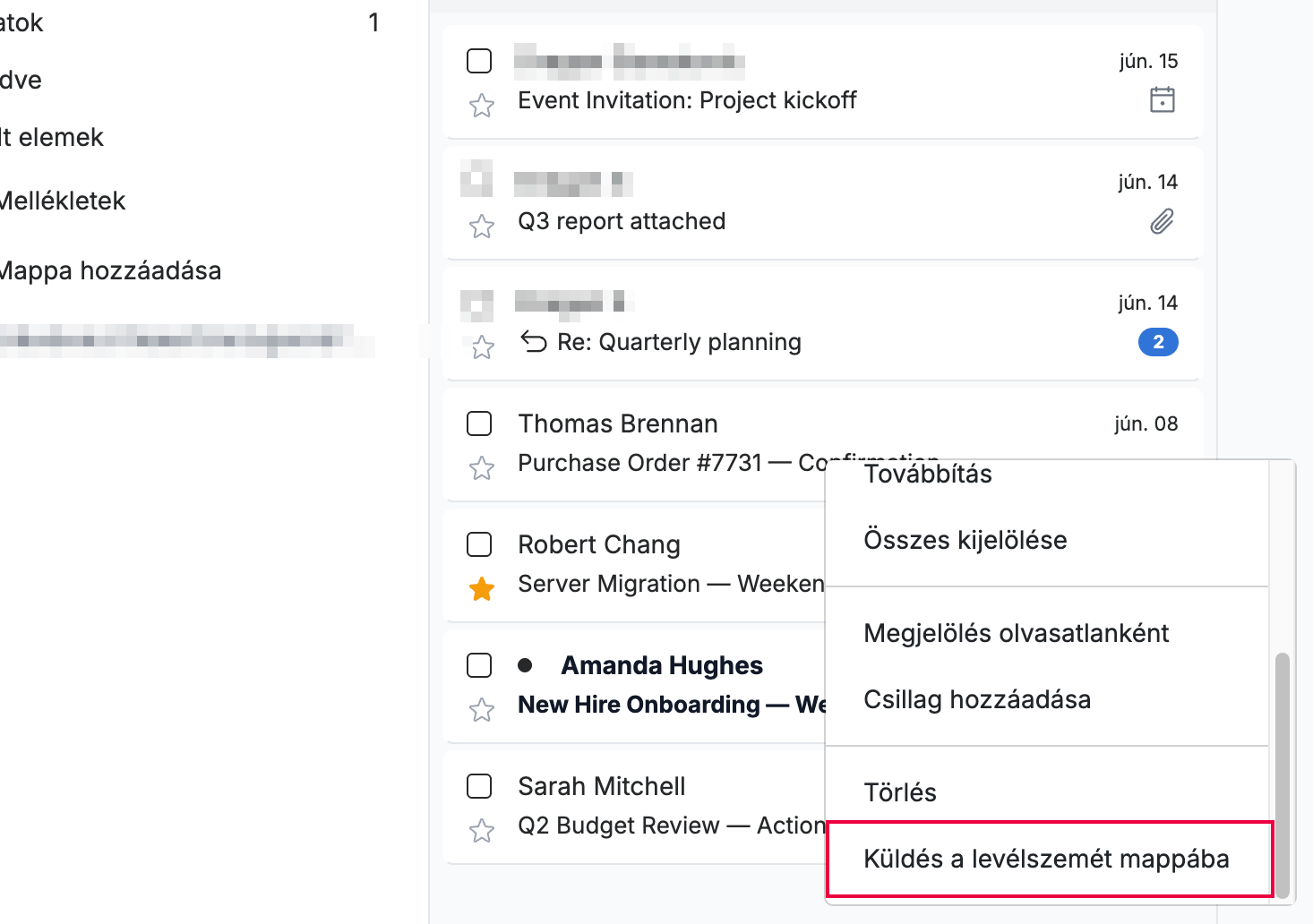Click the reply arrow icon beside Re: Quarterly planning
1313x924 pixels.
tap(534, 342)
